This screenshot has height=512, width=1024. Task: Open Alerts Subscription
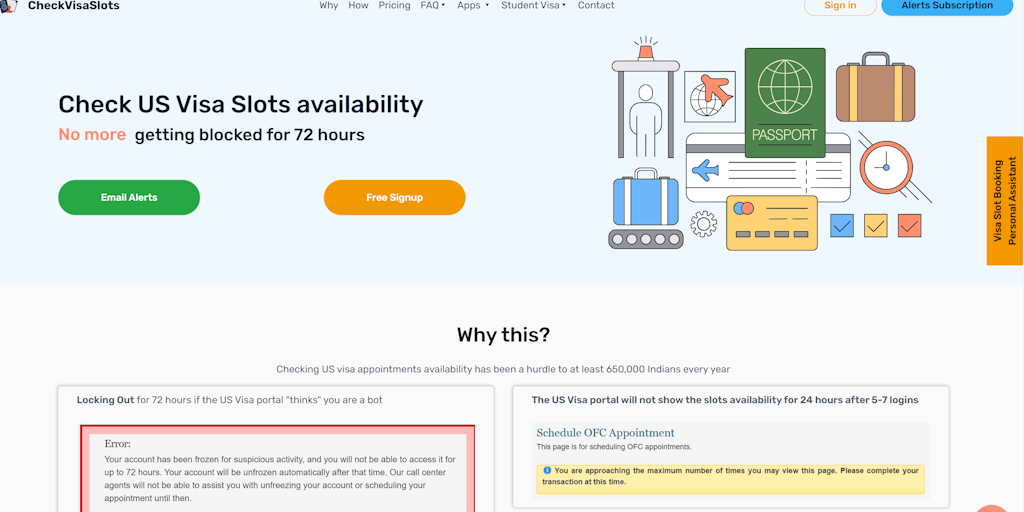(947, 6)
